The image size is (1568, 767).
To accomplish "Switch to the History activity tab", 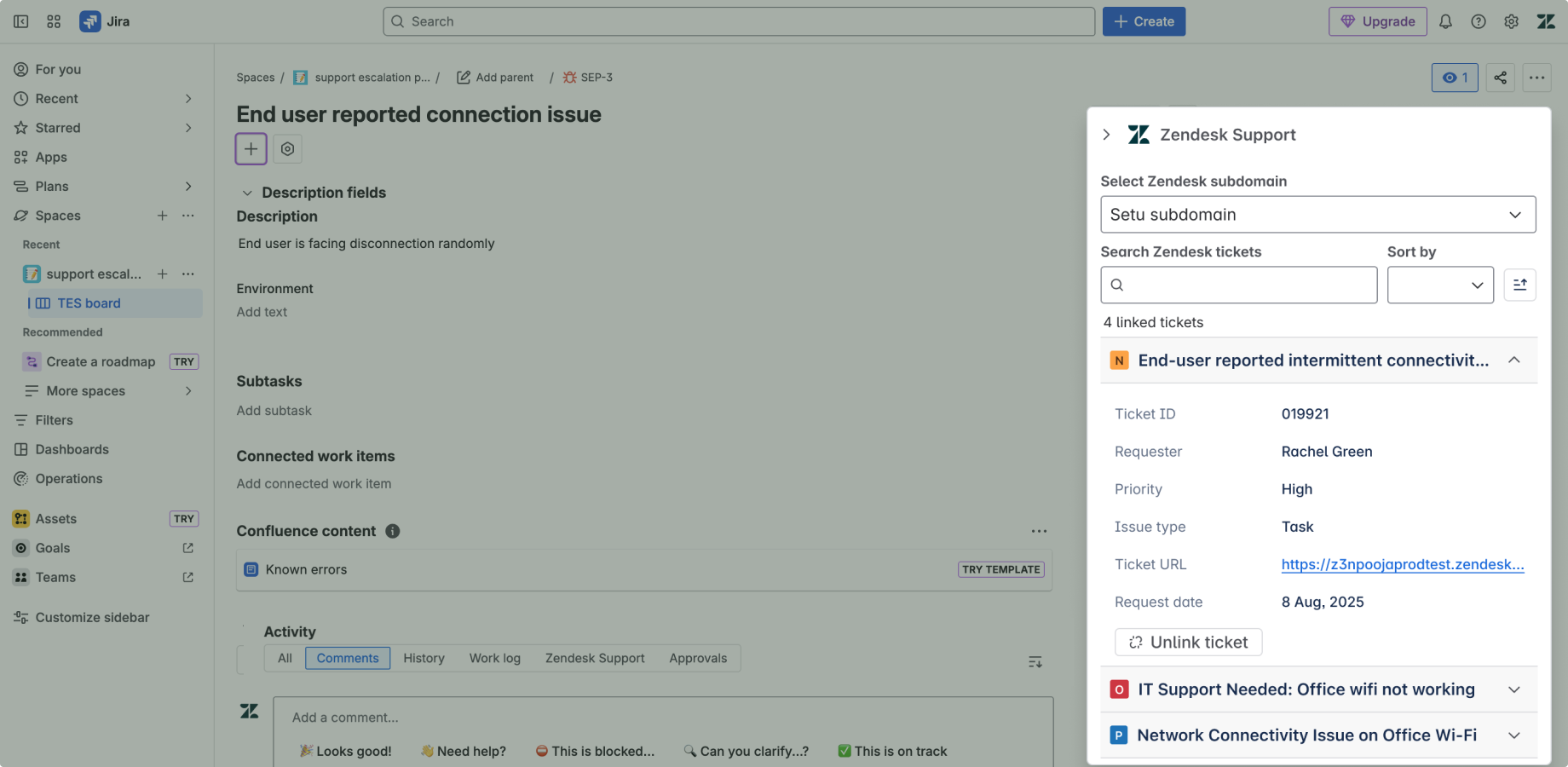I will (x=424, y=658).
